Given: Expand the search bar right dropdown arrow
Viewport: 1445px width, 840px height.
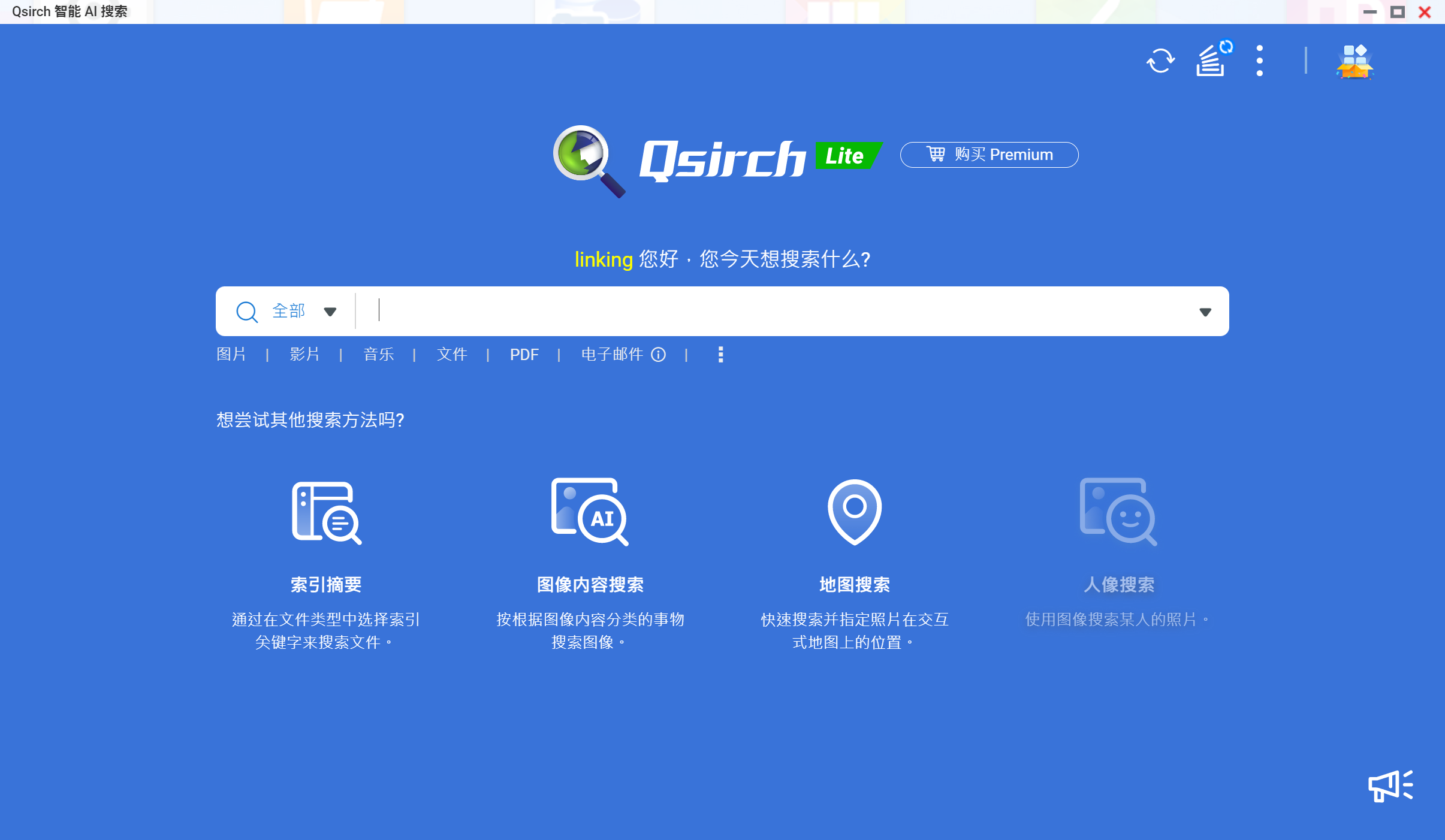Looking at the screenshot, I should click(x=1205, y=312).
